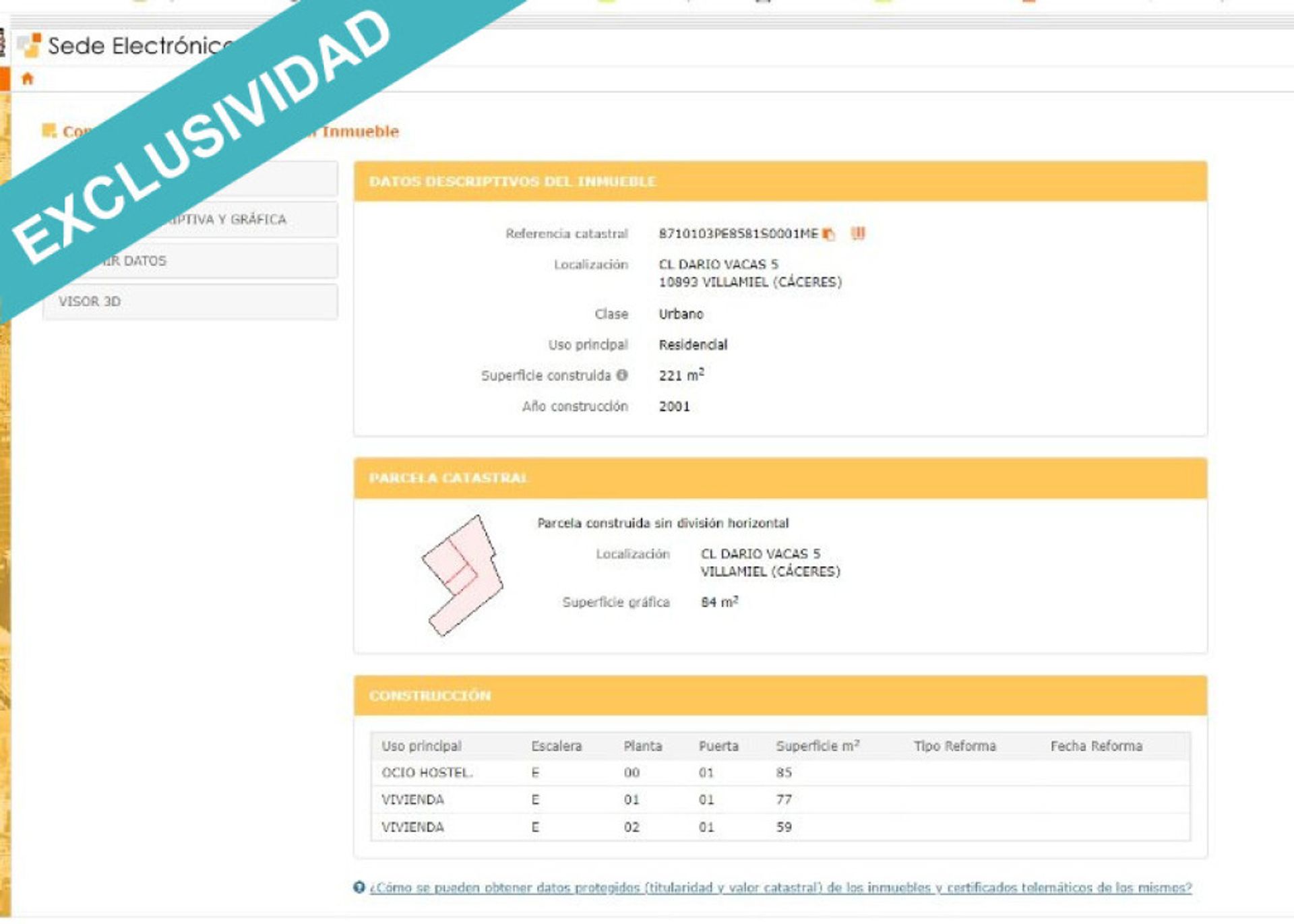Image resolution: width=1294 pixels, height=924 pixels.
Task: Click the orange home icon
Action: click(28, 78)
